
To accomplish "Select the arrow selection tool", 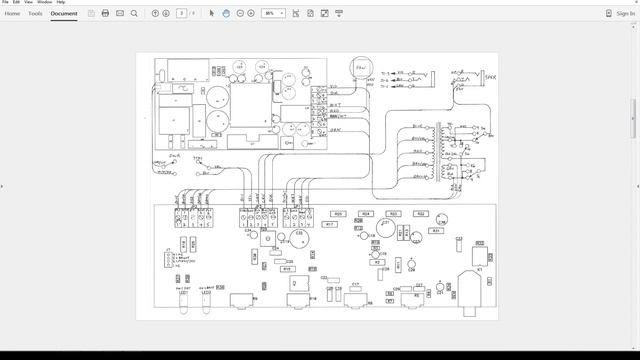I will tap(211, 13).
